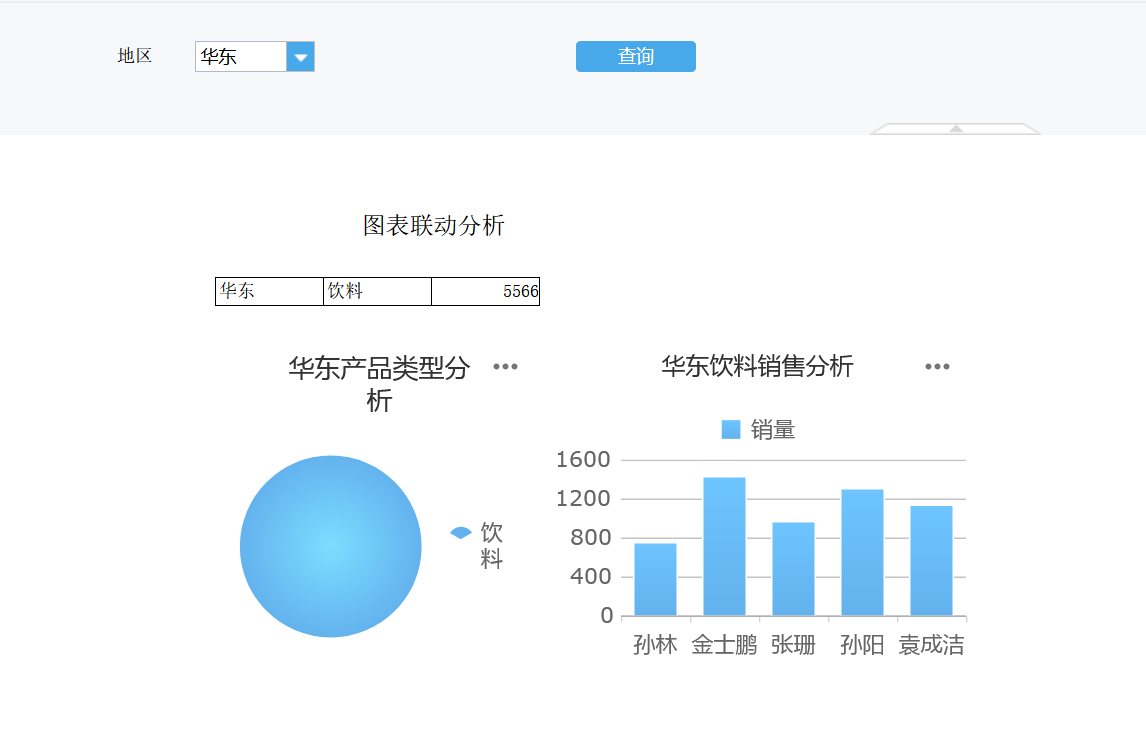Select the 金士鹏 sales bar

(724, 546)
